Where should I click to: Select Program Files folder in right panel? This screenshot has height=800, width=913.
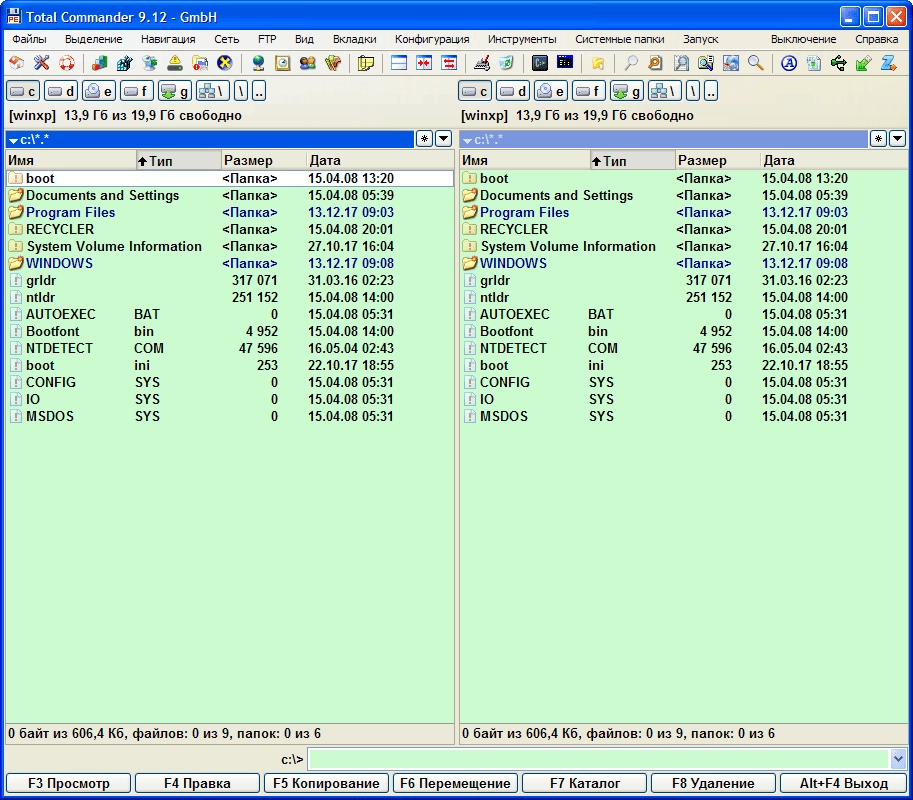tap(684, 213)
